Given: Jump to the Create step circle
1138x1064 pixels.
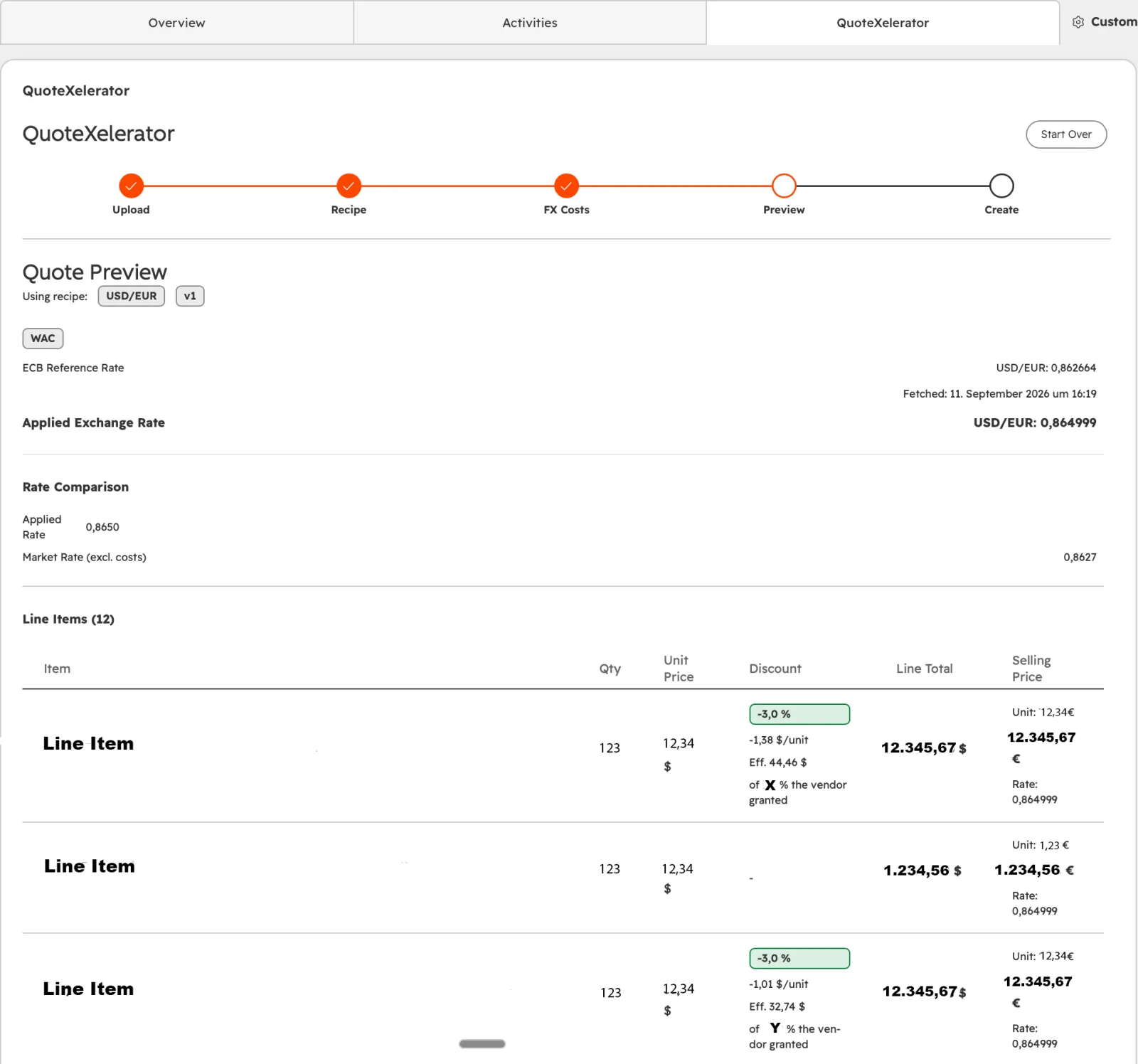Looking at the screenshot, I should click(x=1001, y=186).
